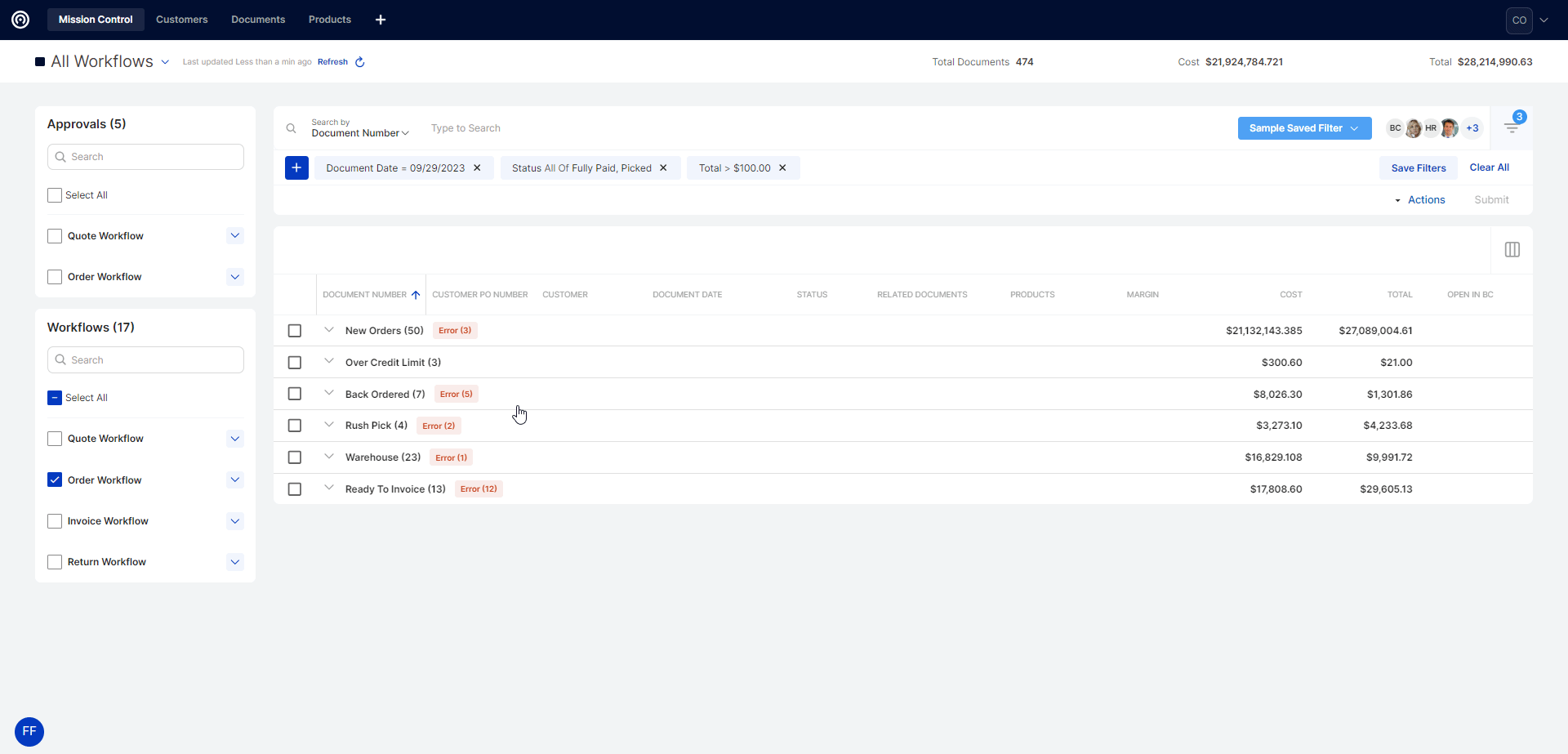Remove the Total > $100.00 filter
The image size is (1568, 754).
pyautogui.click(x=782, y=168)
